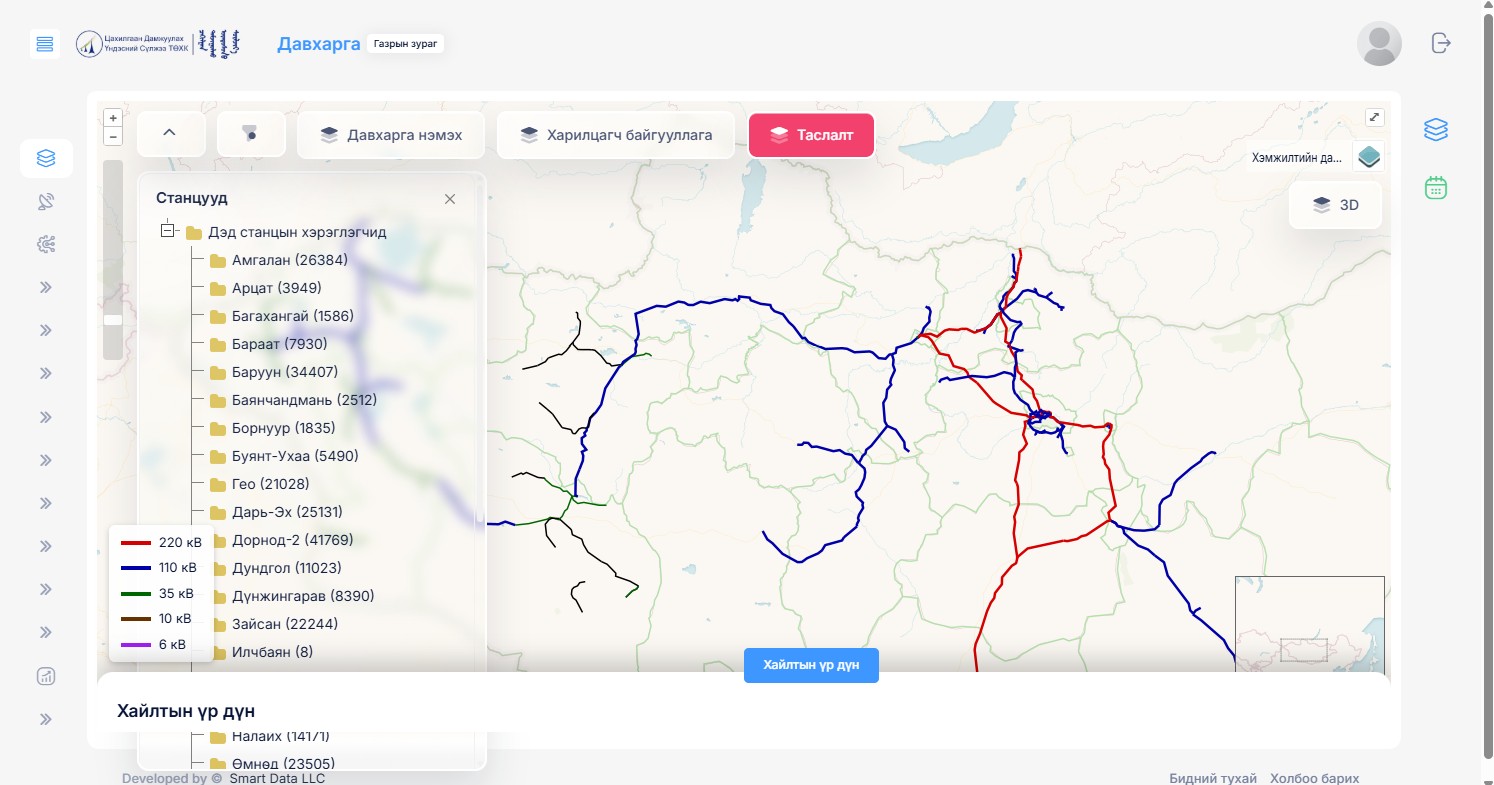Open the chart statistics icon in the sidebar
Viewport: 1494px width, 785px height.
[x=46, y=676]
